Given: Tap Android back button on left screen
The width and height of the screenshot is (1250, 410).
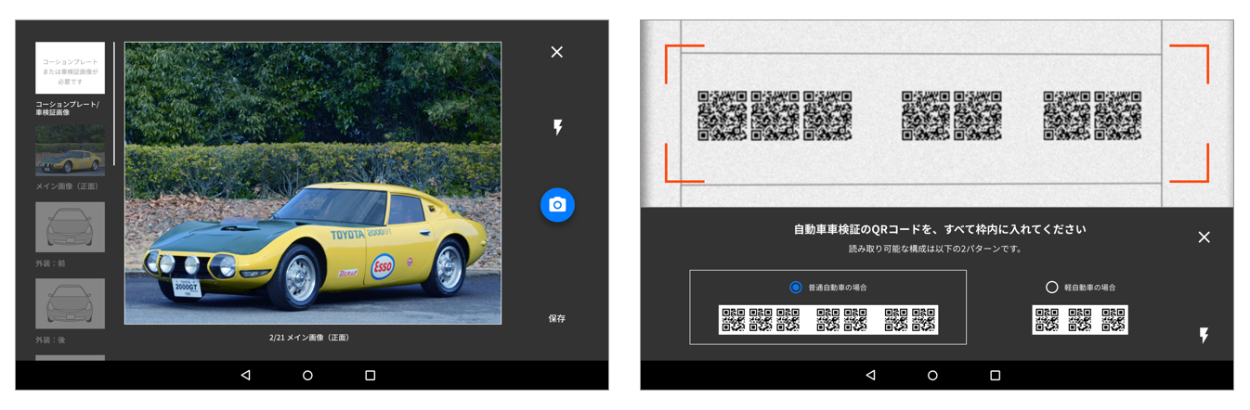Looking at the screenshot, I should coord(245,375).
